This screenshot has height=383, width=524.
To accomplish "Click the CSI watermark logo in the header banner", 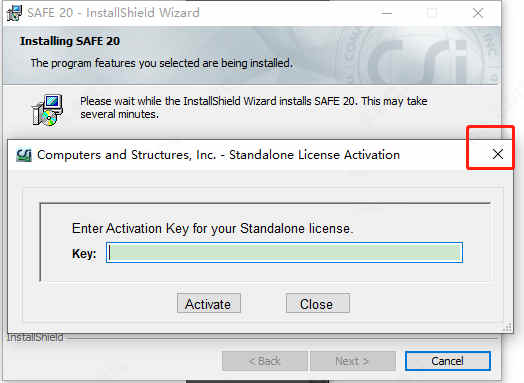I will pos(424,57).
